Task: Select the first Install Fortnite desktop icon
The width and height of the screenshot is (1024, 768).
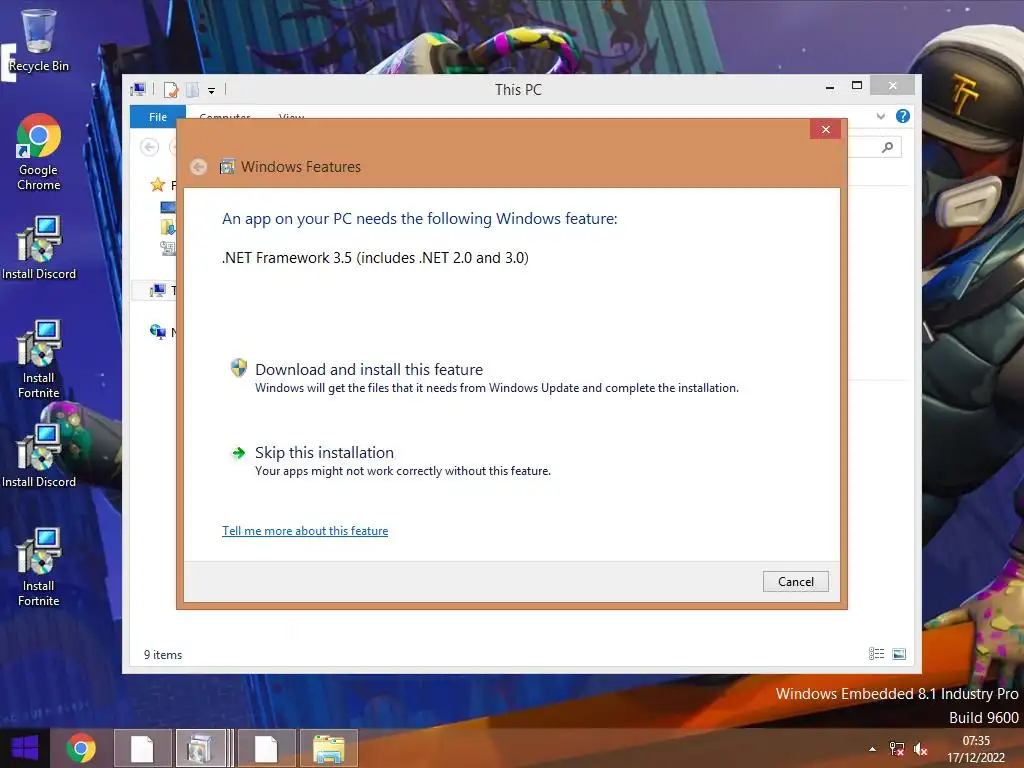Action: 39,359
